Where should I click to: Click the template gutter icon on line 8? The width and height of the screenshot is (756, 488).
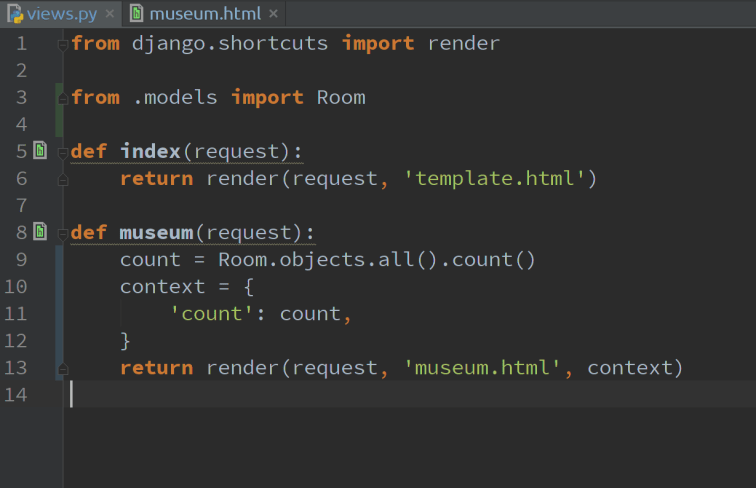tap(40, 232)
